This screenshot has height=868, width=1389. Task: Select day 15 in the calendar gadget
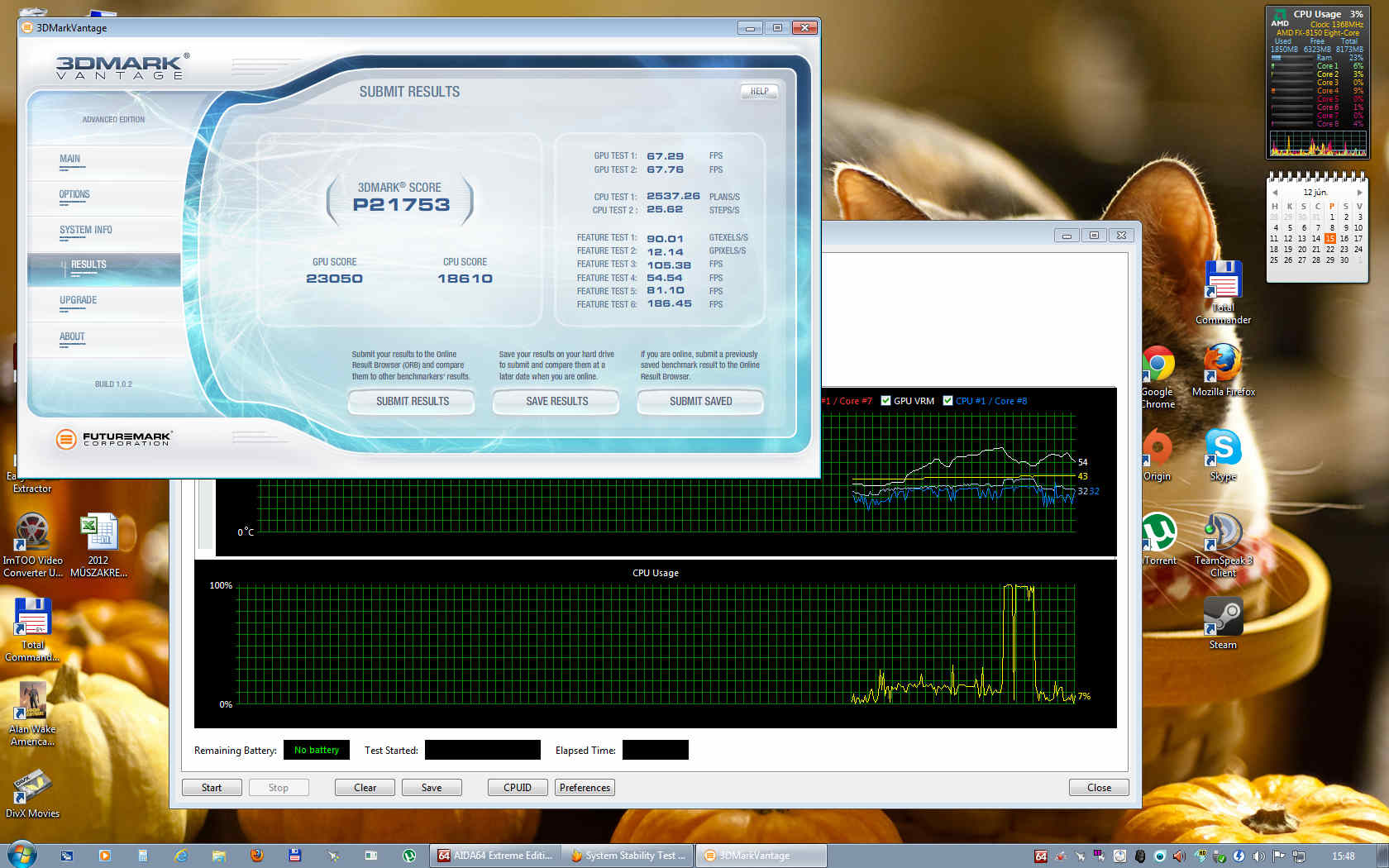tap(1329, 238)
